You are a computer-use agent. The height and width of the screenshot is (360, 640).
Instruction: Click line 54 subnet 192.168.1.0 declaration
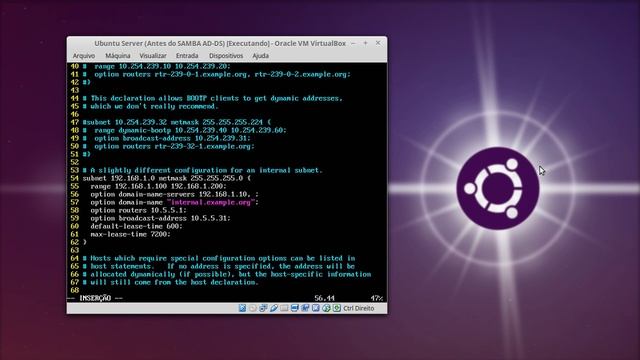[x=167, y=178]
